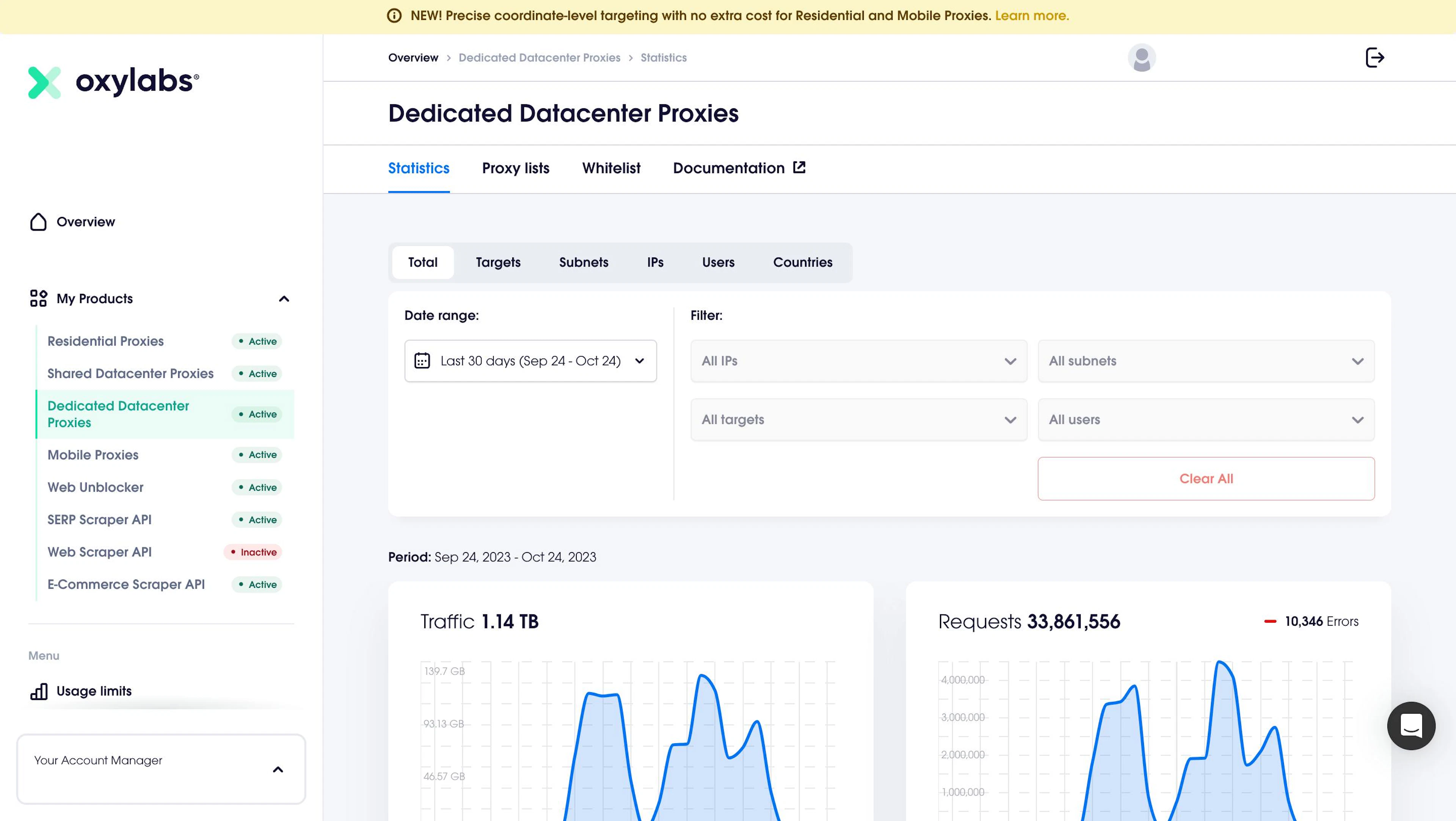Switch to the Statistics tab
The image size is (1456, 821).
419,168
